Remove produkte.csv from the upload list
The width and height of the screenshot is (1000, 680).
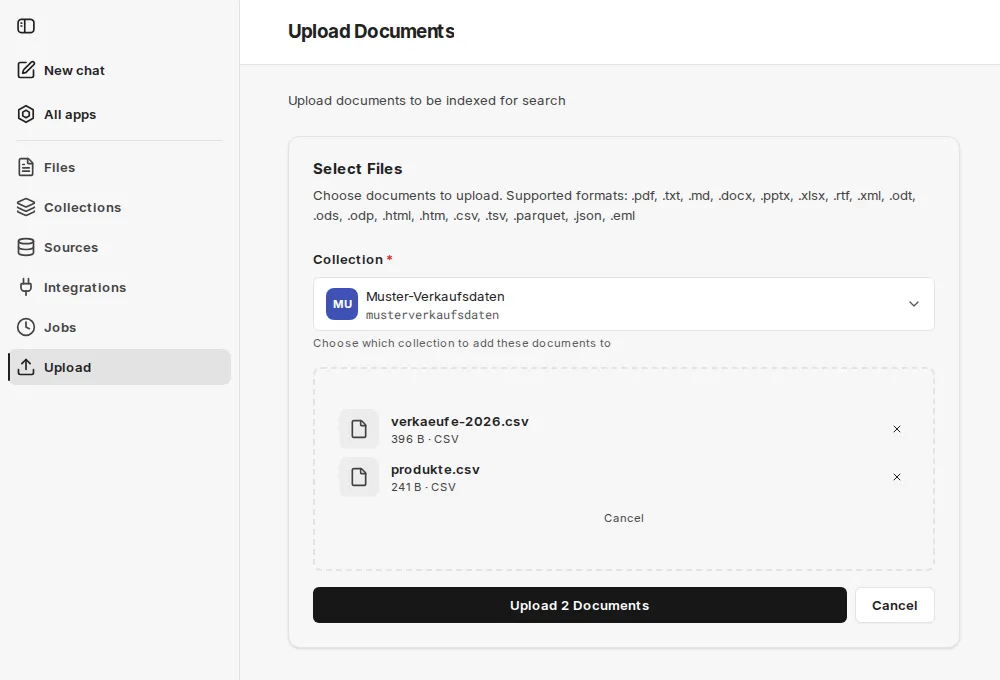tap(897, 477)
